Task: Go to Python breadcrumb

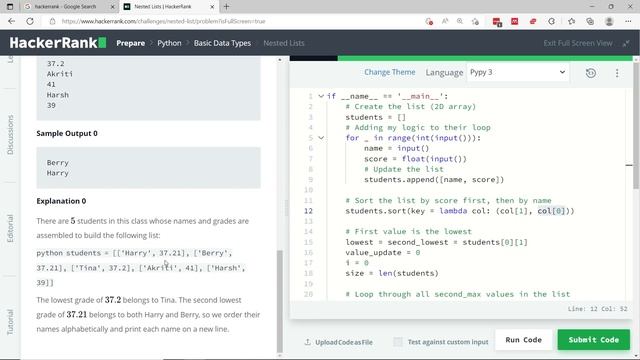Action: coord(169,43)
